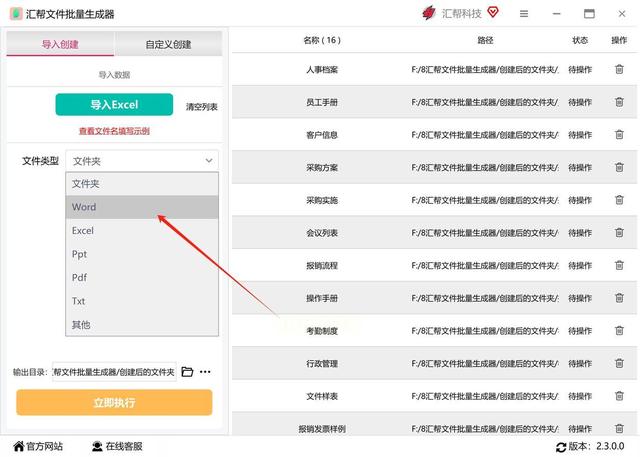
Task: Delete the 行政管理 row with trash icon
Action: click(x=619, y=363)
